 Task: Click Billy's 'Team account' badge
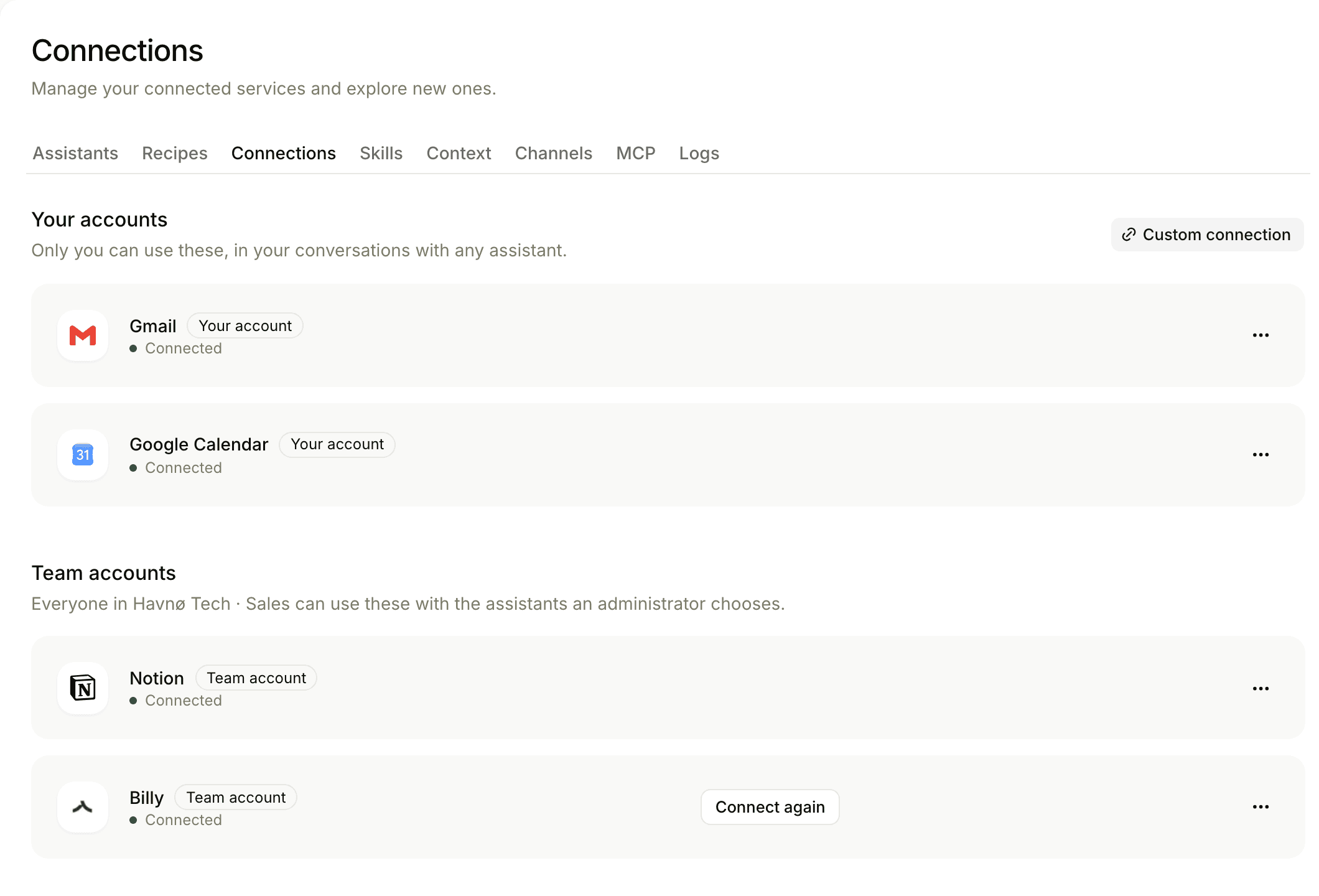pos(236,798)
